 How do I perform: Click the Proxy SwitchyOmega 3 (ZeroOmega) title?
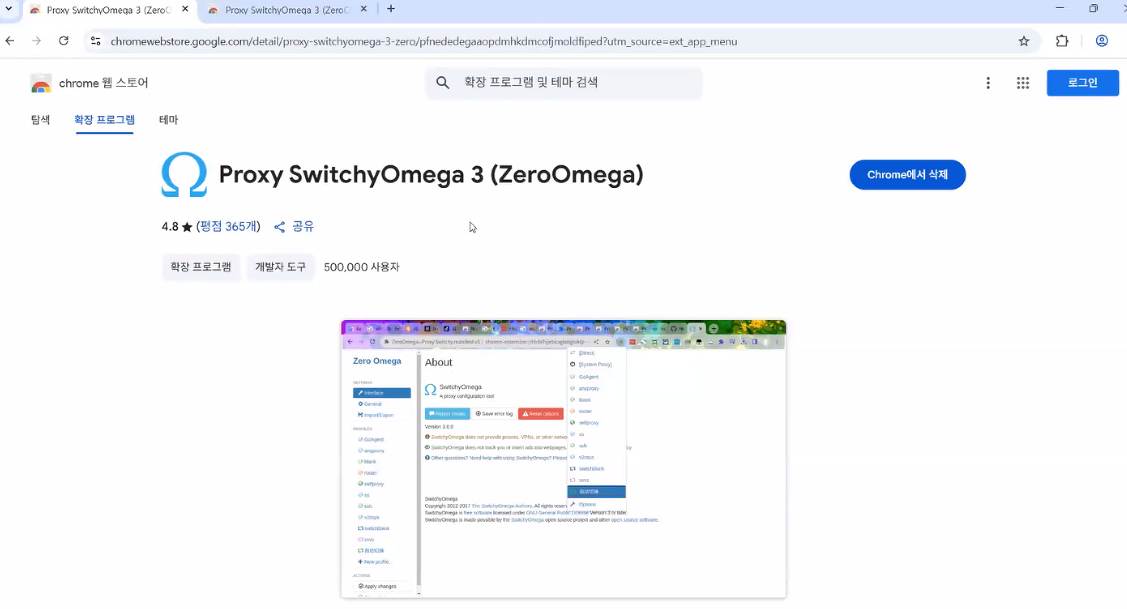(x=431, y=174)
